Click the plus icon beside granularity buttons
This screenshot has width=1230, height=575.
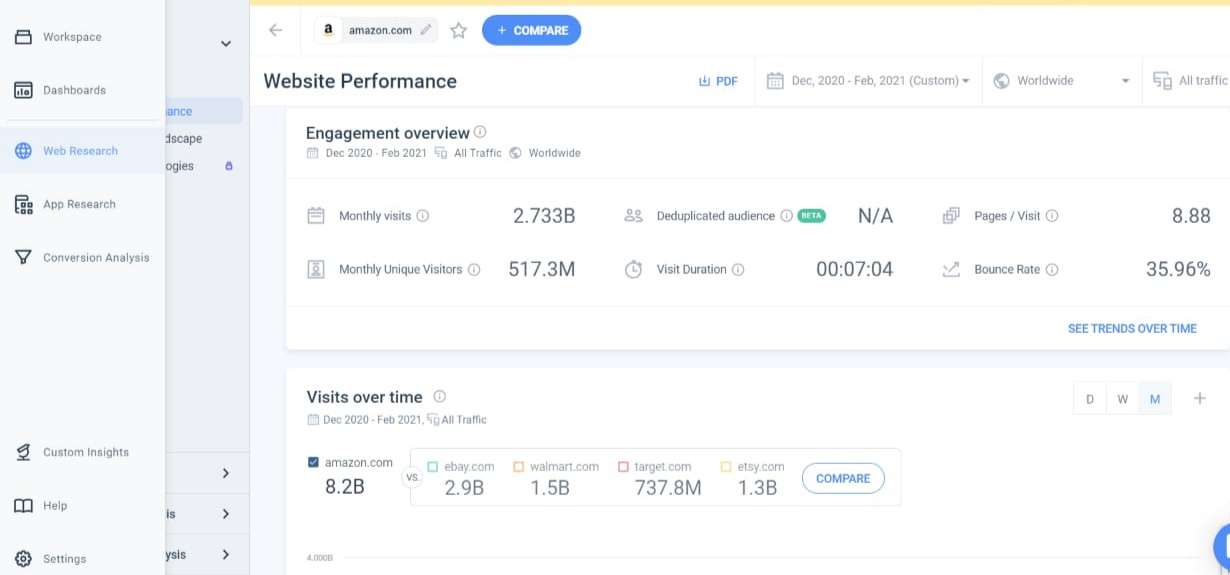(x=1200, y=398)
